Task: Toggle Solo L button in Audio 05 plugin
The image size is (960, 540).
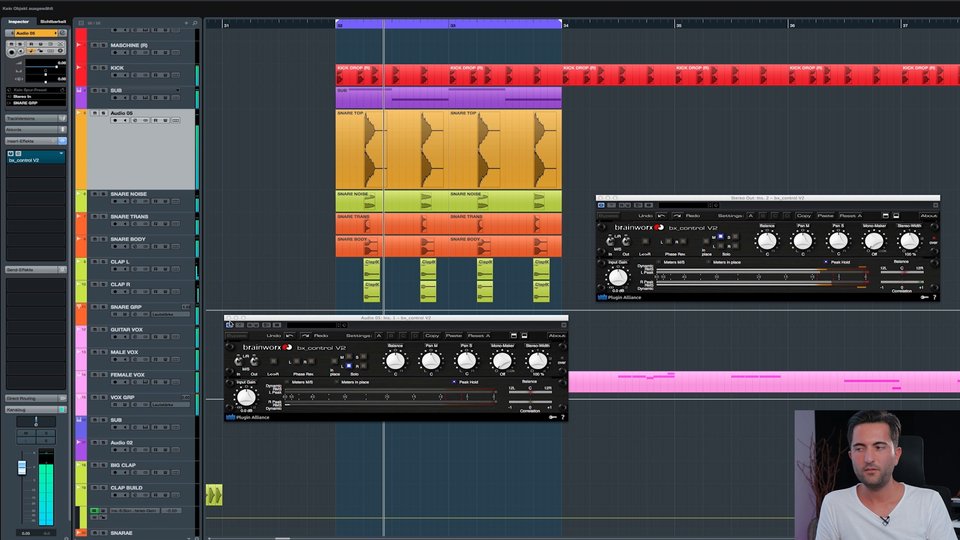Action: [x=349, y=366]
